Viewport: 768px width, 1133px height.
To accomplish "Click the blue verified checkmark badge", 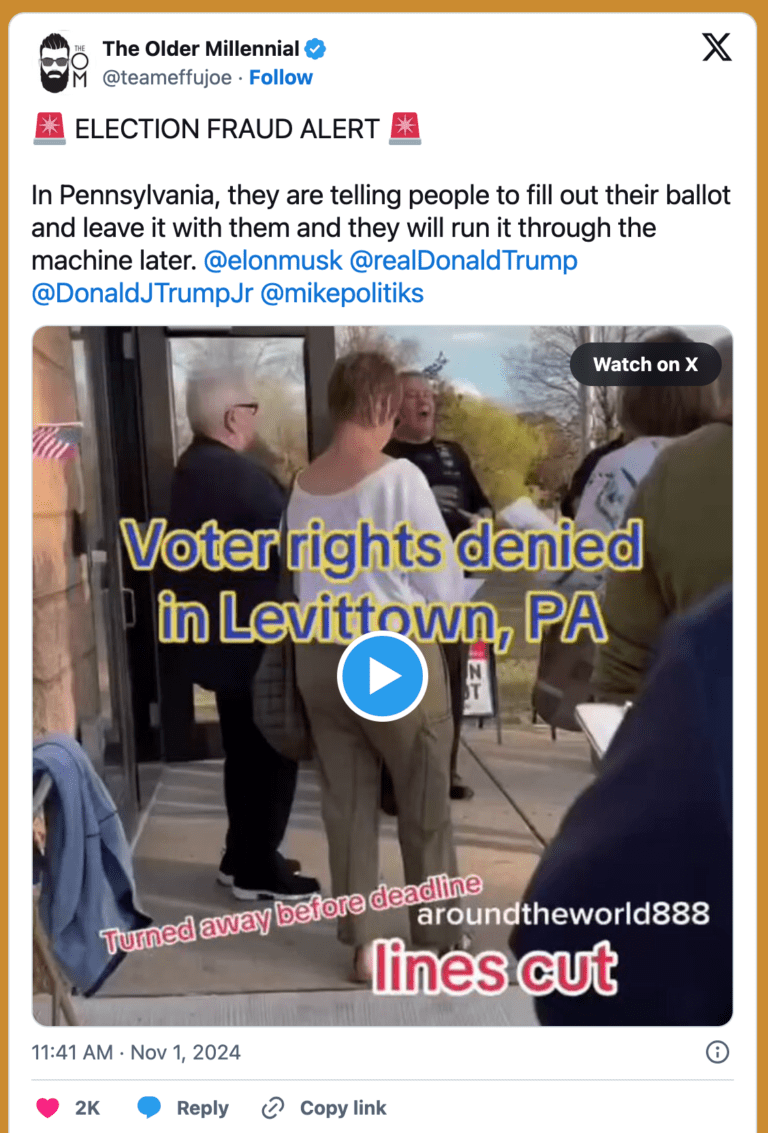I will pos(315,49).
